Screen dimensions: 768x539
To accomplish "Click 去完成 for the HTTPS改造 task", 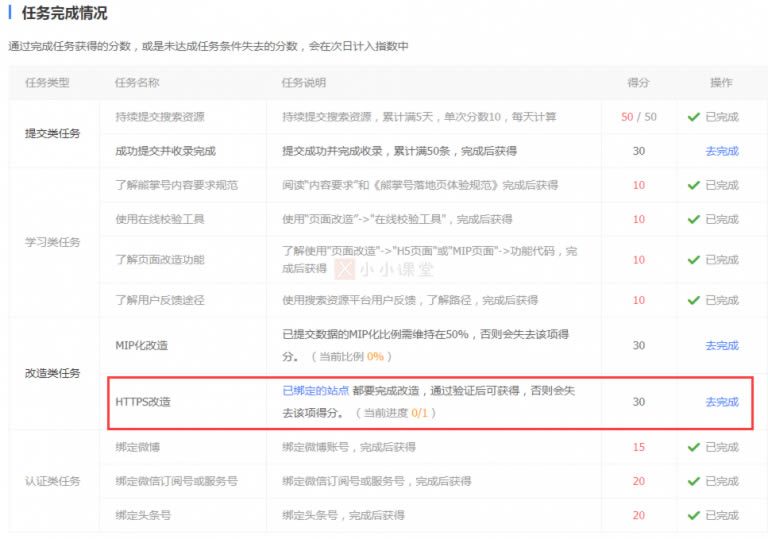I will point(721,402).
